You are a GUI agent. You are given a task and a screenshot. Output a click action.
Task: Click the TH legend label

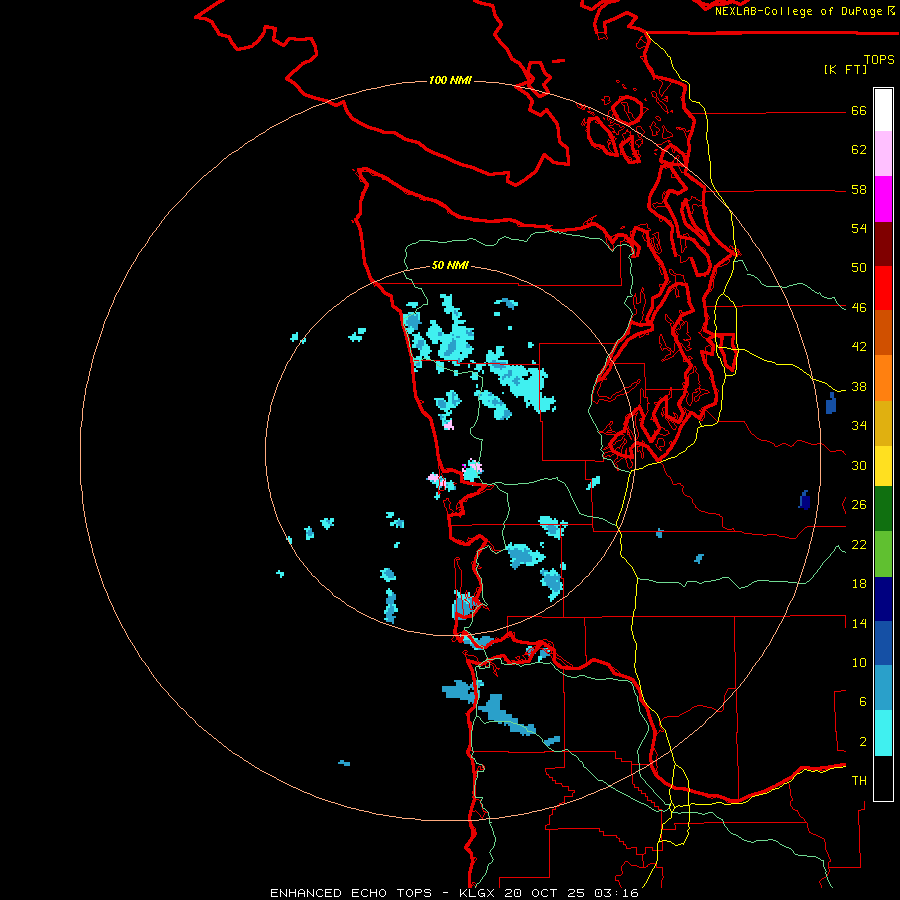[859, 781]
